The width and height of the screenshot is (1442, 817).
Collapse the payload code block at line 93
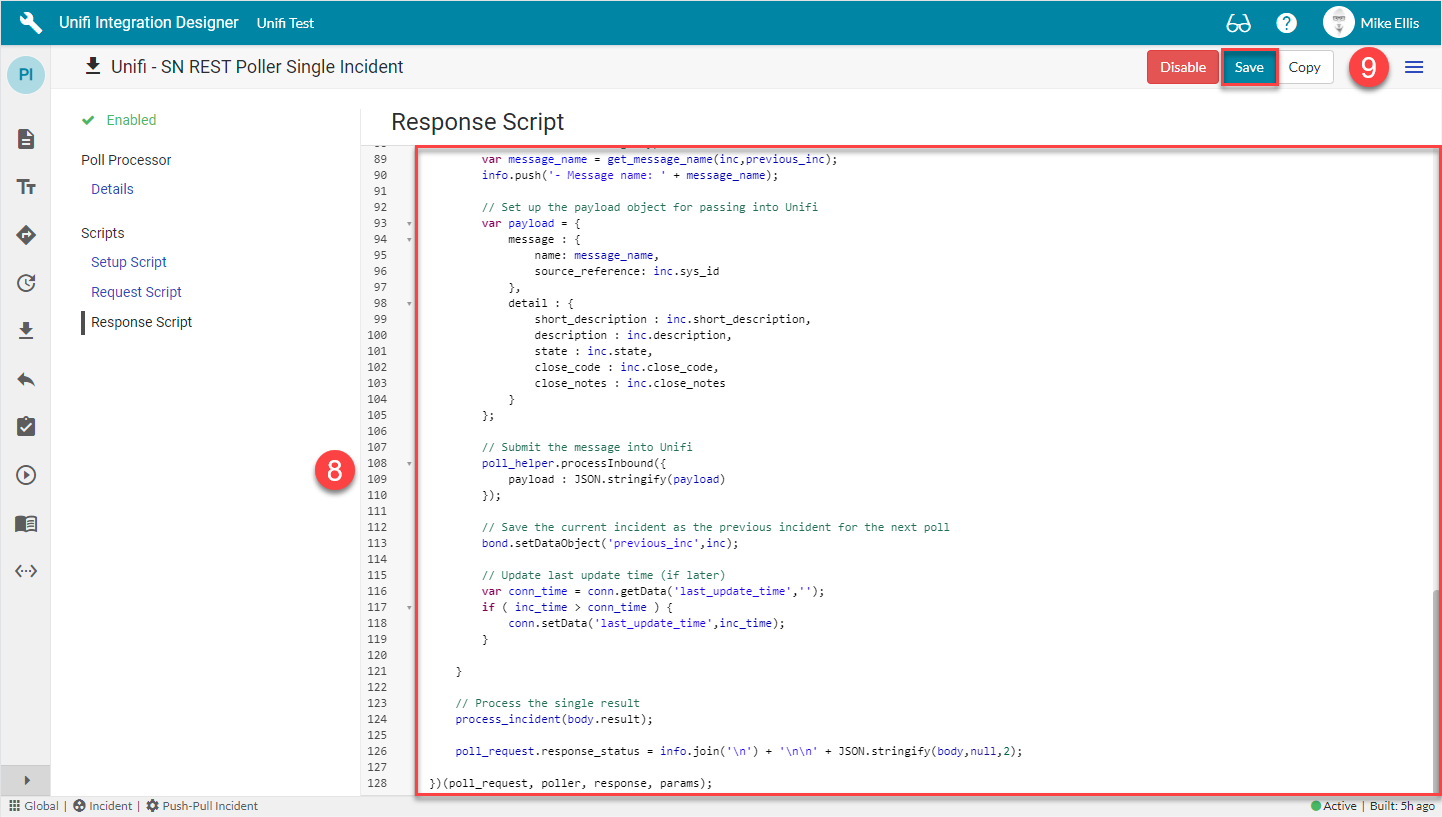[409, 223]
